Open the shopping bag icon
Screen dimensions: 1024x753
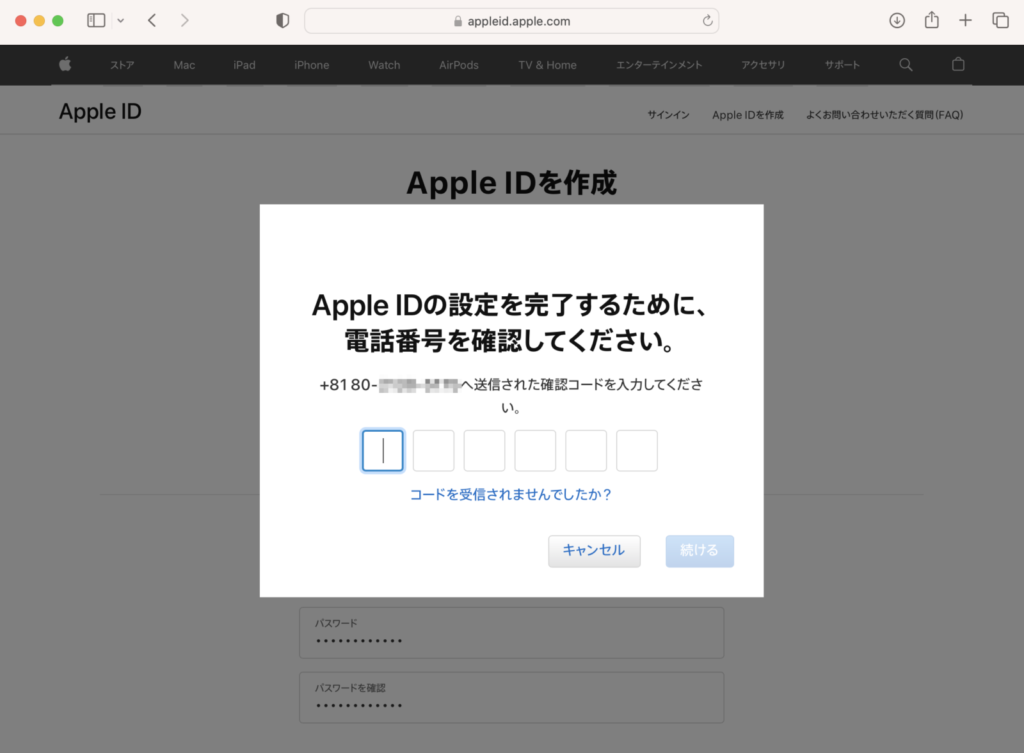(x=958, y=64)
